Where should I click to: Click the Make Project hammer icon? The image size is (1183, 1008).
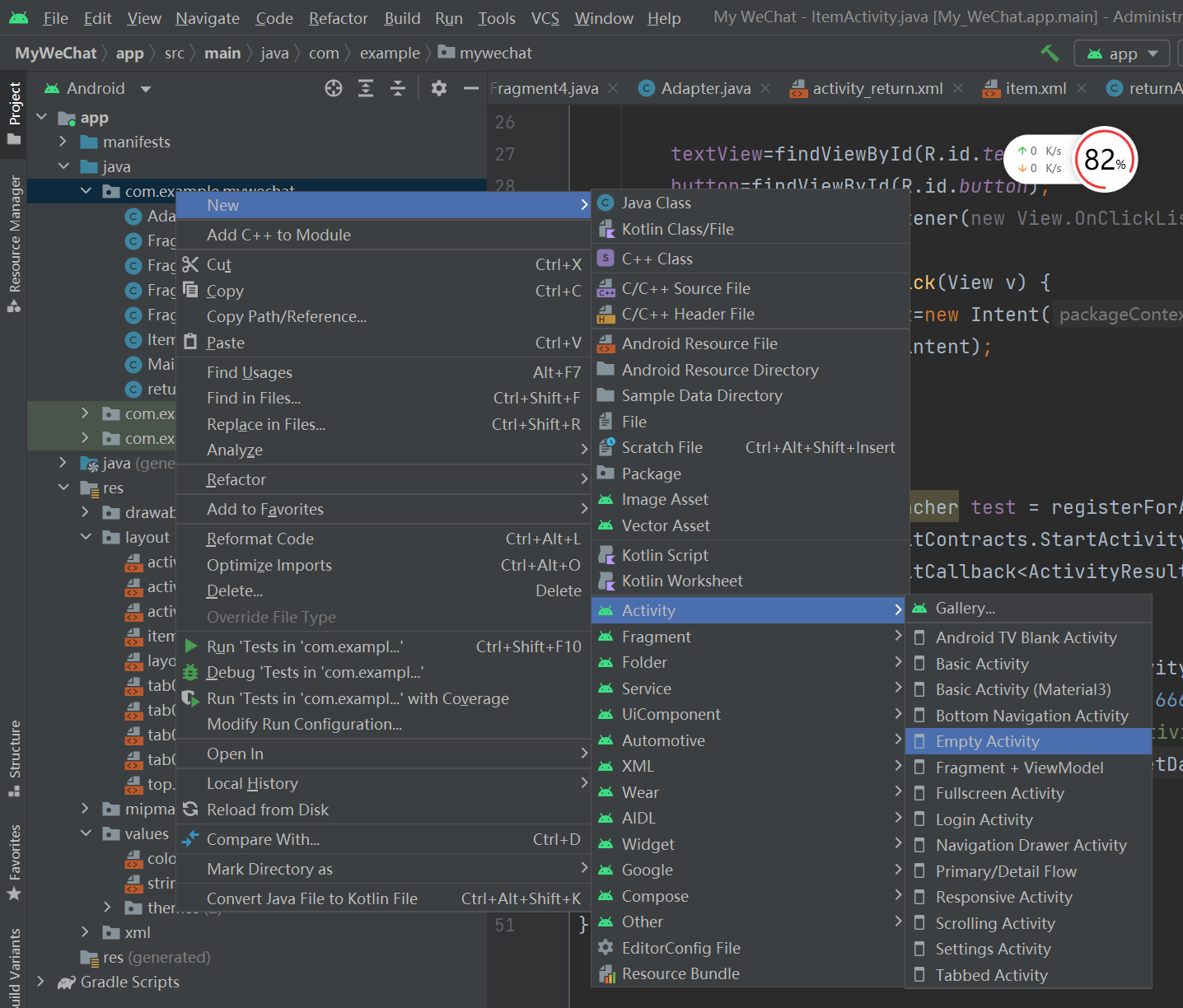pos(1050,54)
